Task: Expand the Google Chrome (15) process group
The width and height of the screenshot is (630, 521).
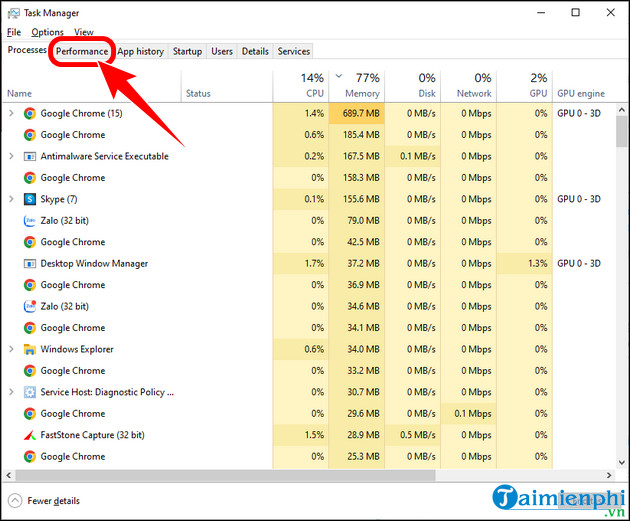Action: click(x=11, y=114)
